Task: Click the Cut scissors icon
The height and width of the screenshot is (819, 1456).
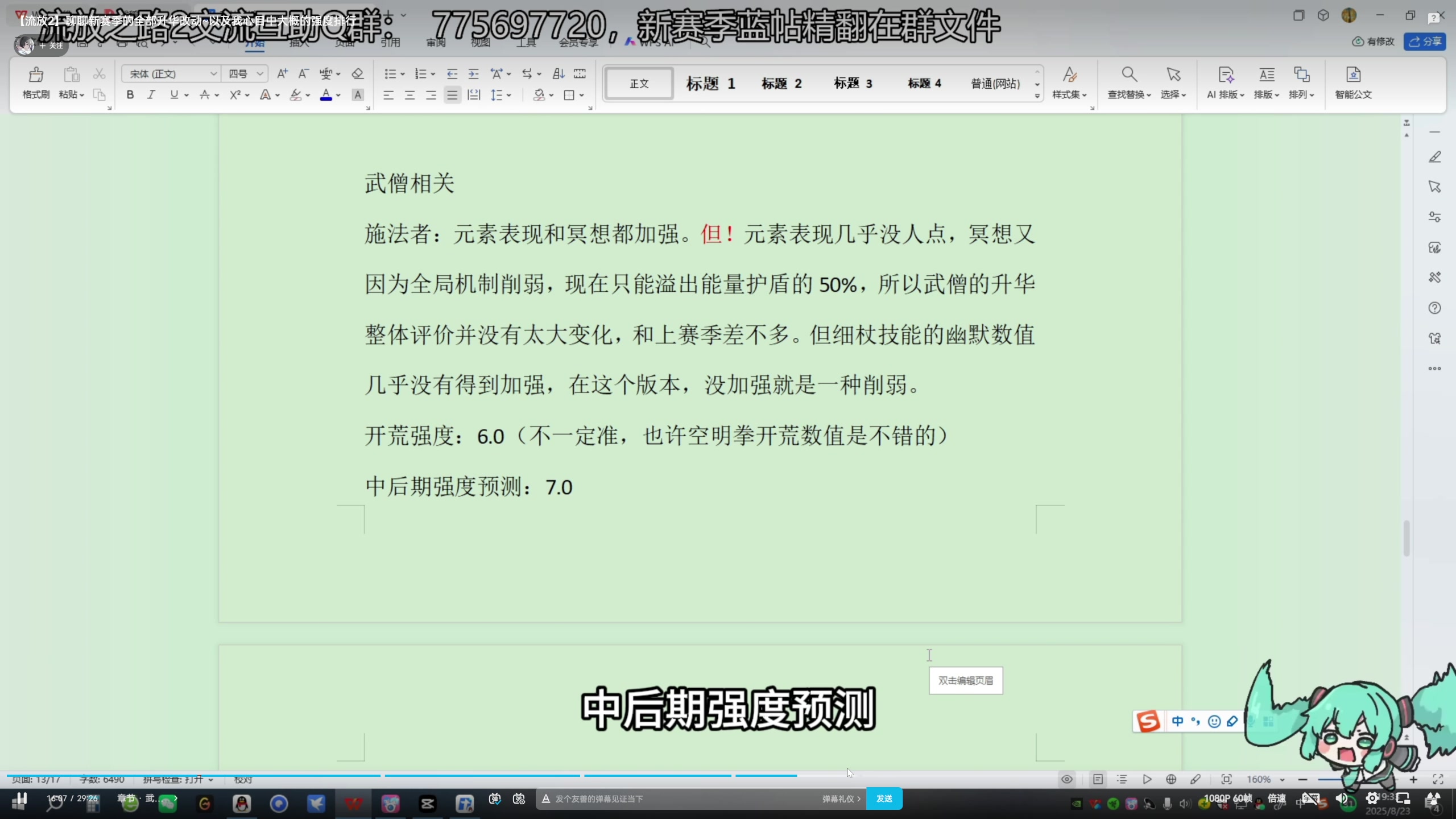Action: (x=100, y=74)
